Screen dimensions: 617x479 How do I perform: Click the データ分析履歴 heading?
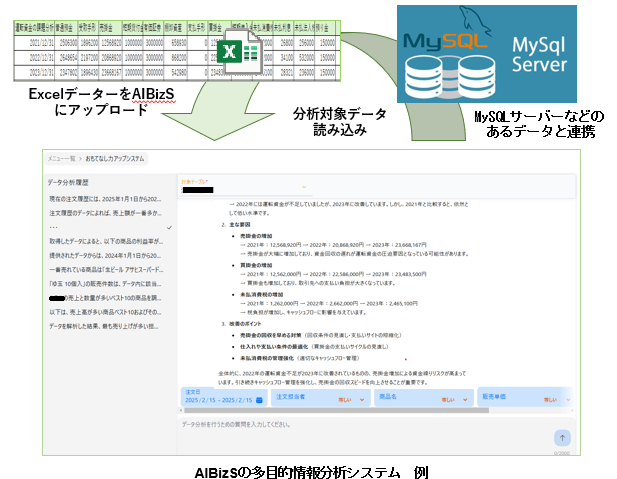(x=68, y=182)
